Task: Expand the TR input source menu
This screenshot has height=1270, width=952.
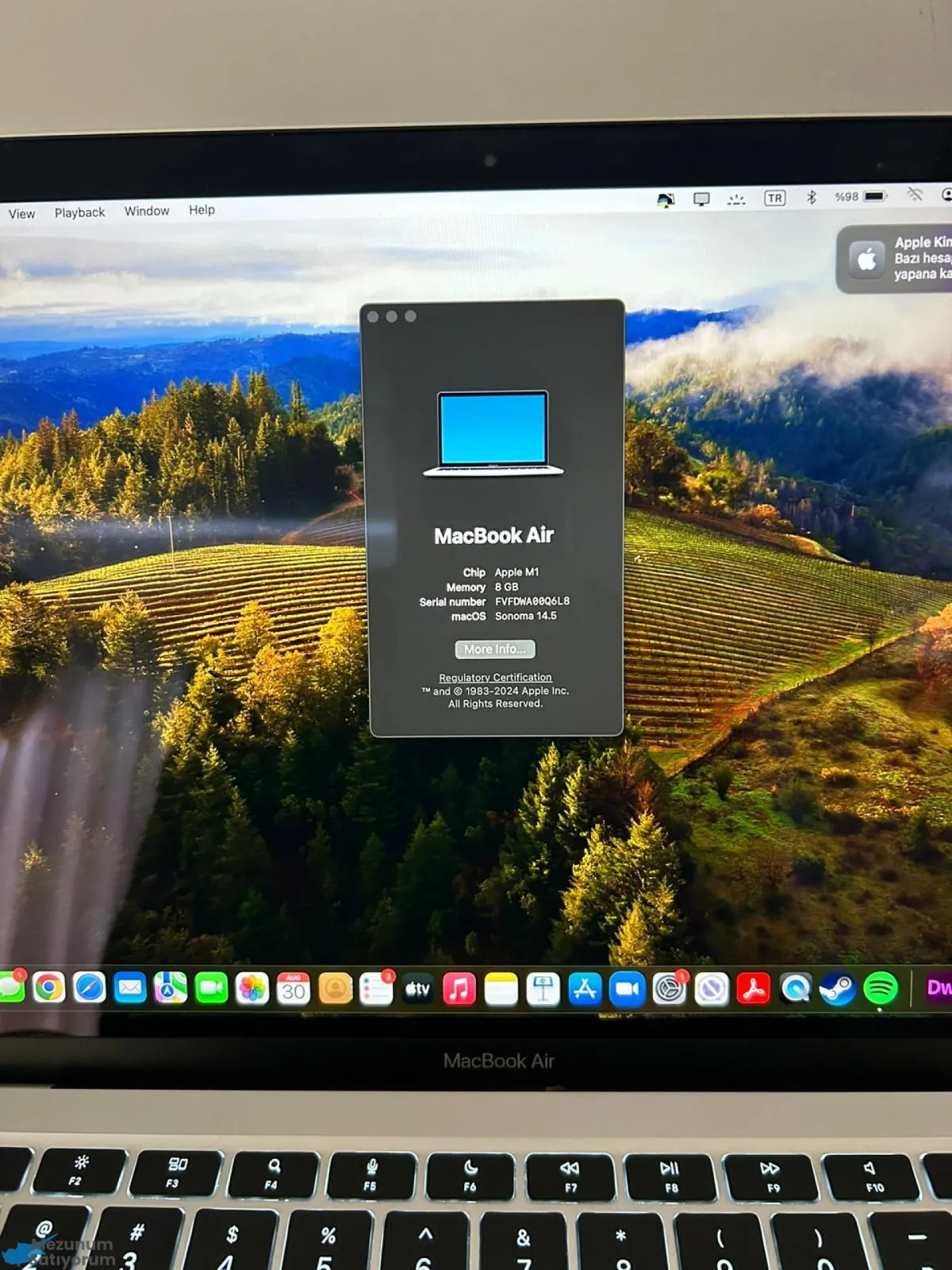Action: coord(774,198)
